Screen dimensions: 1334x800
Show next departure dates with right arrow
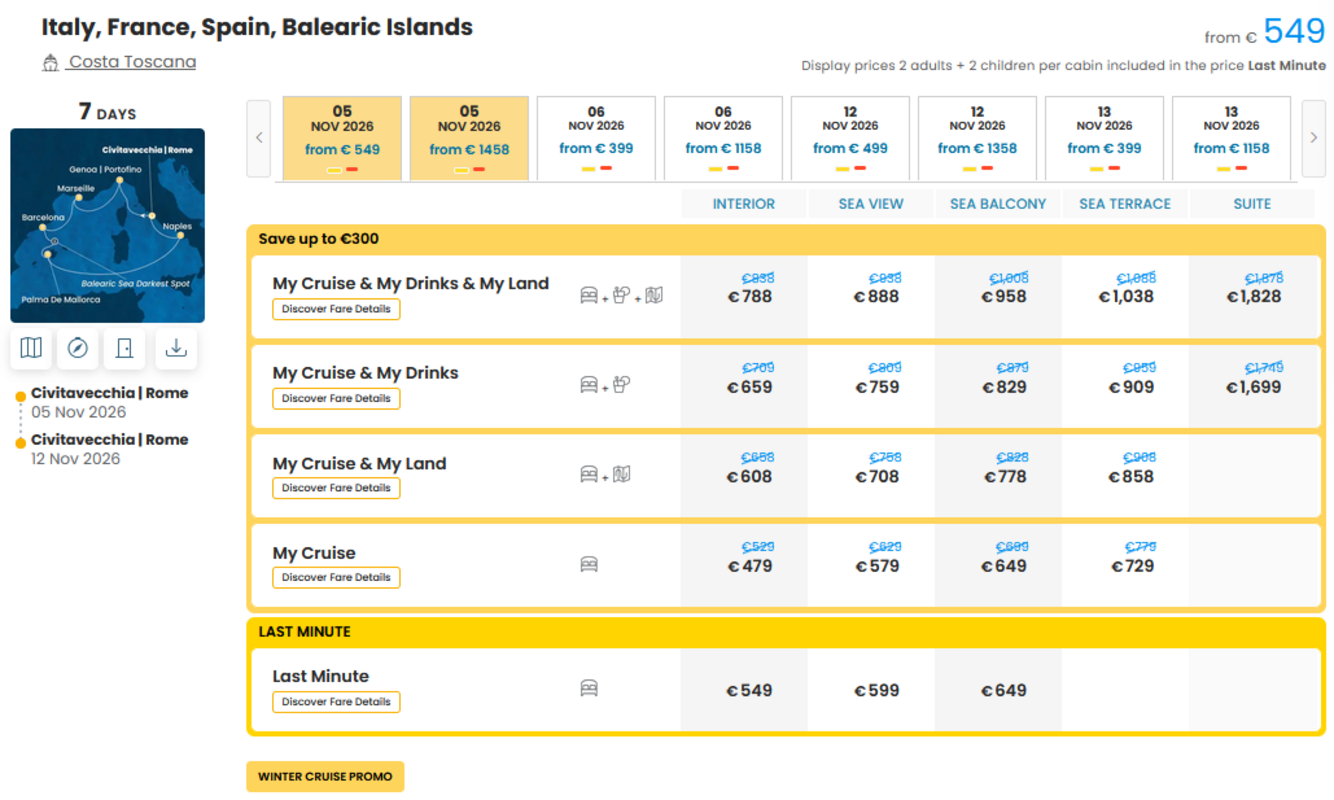(x=1314, y=138)
